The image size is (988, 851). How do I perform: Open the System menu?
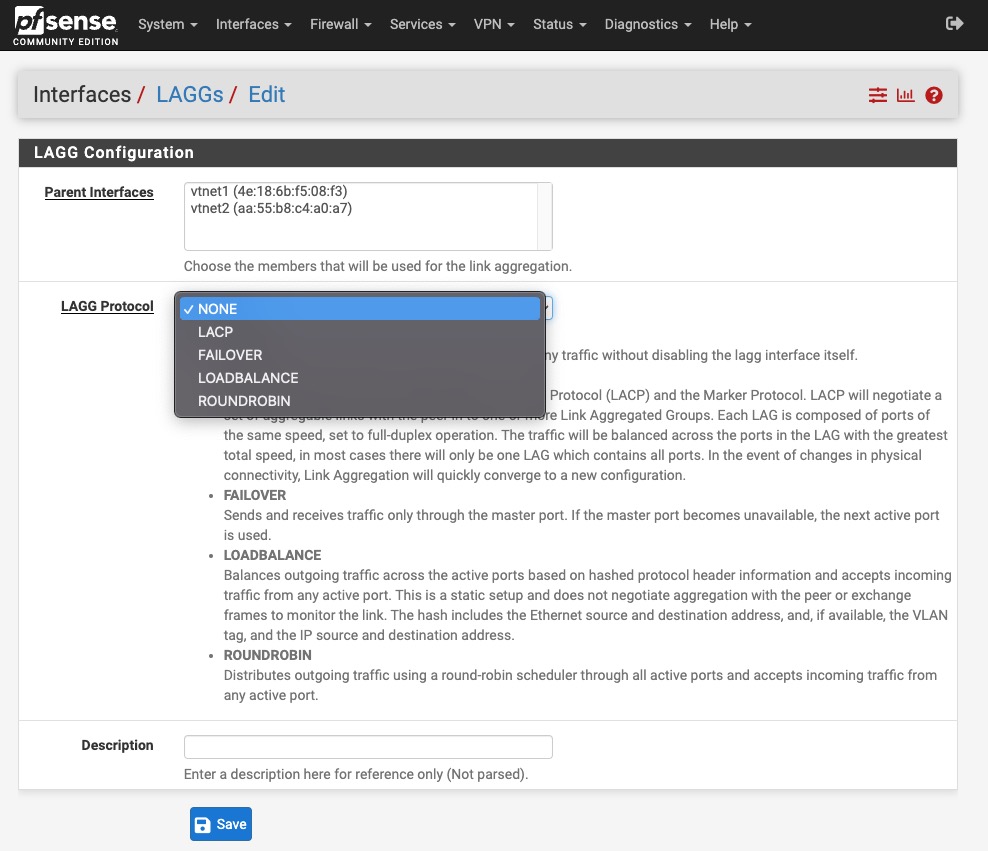[168, 25]
